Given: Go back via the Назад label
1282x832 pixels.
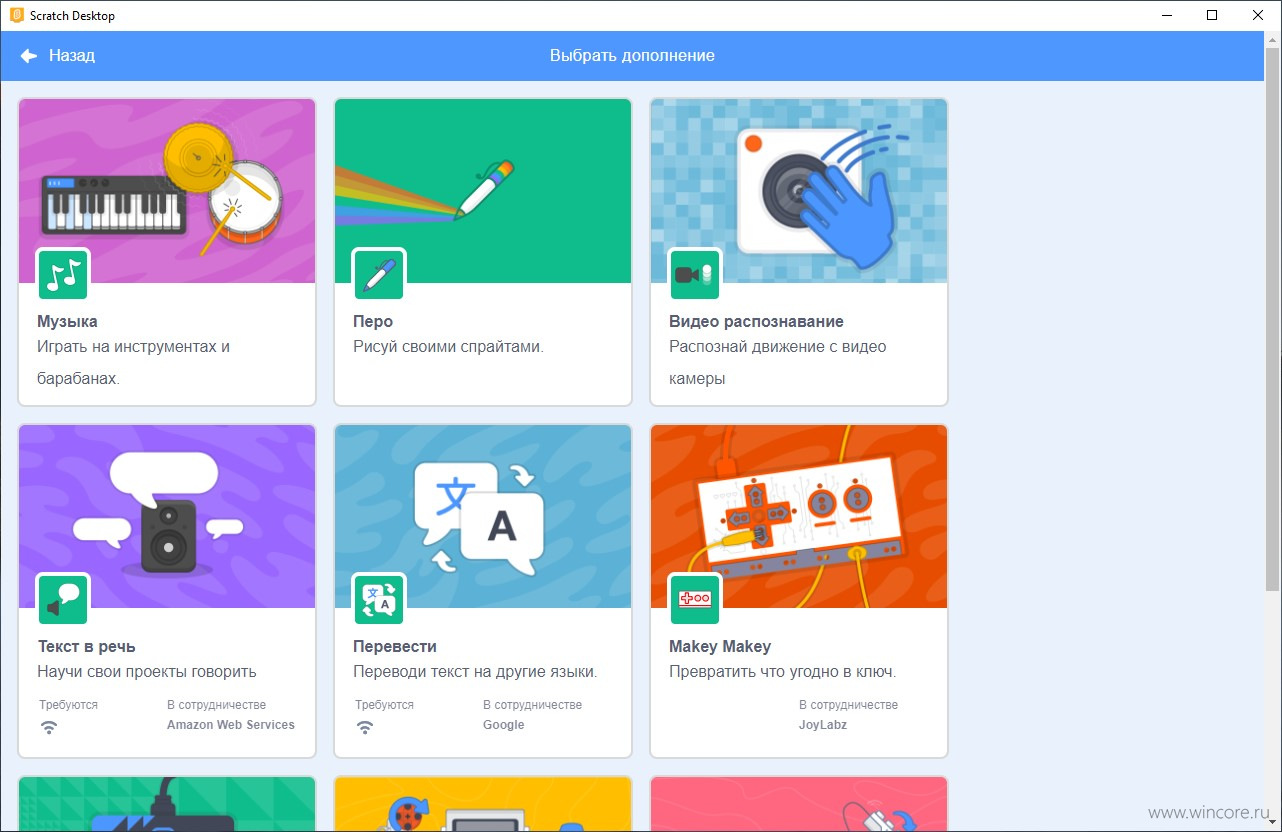Looking at the screenshot, I should pyautogui.click(x=72, y=56).
